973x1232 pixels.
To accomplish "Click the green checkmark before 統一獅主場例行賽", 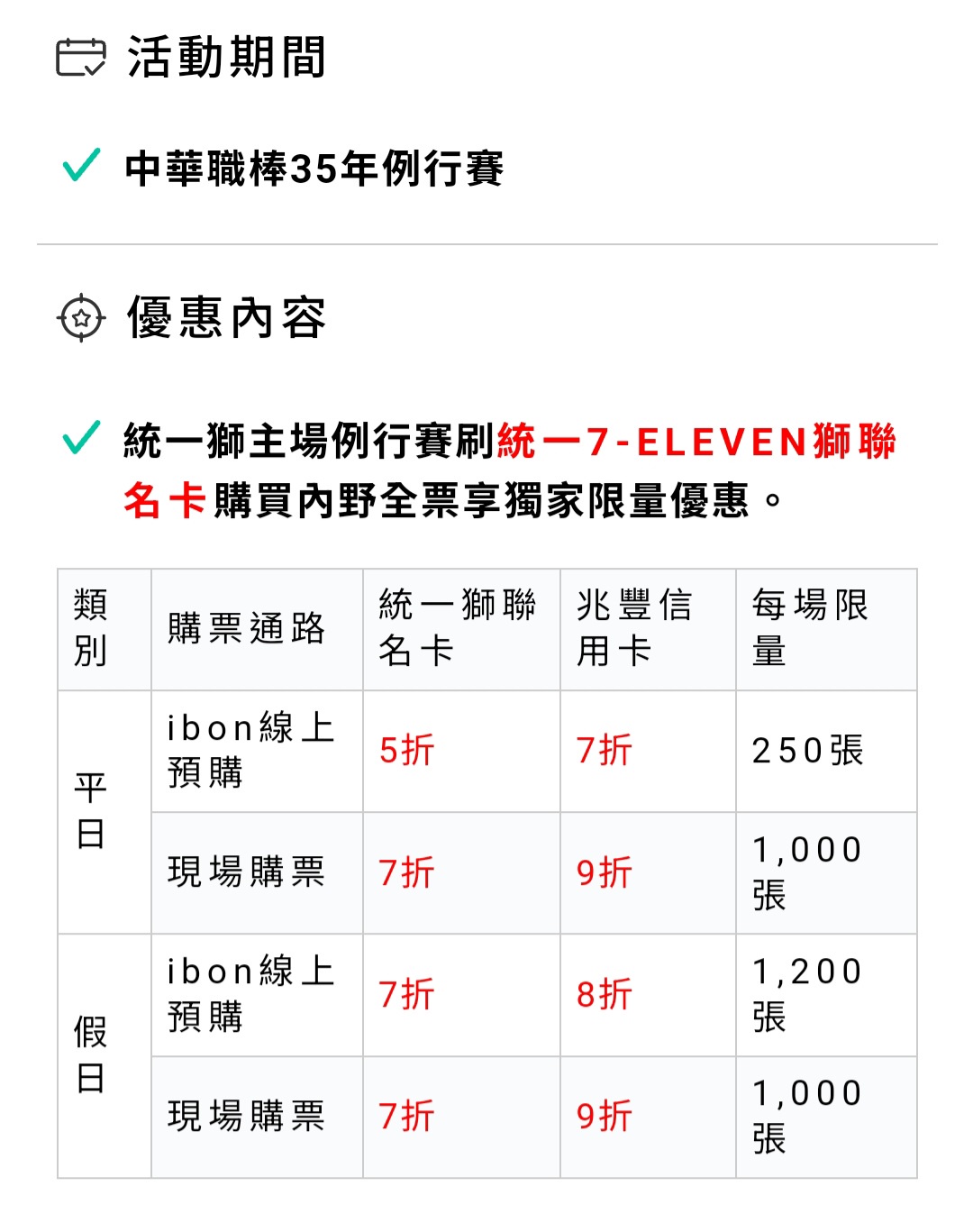I will [x=81, y=437].
